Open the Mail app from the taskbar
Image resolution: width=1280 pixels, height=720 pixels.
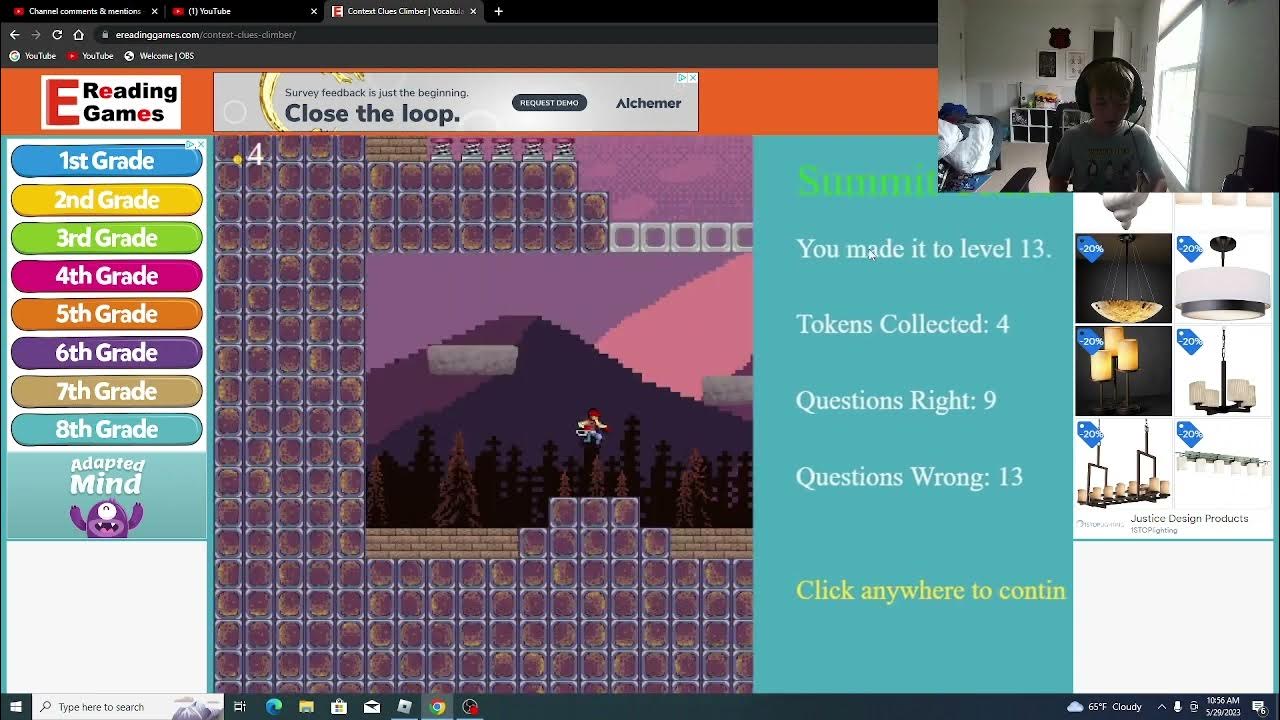tap(372, 707)
